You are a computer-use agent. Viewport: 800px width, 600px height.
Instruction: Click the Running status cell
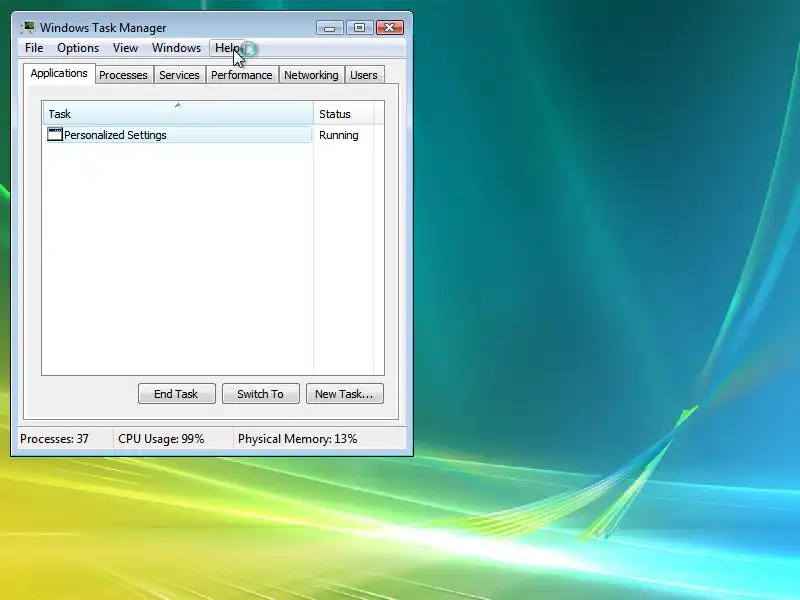[x=339, y=135]
